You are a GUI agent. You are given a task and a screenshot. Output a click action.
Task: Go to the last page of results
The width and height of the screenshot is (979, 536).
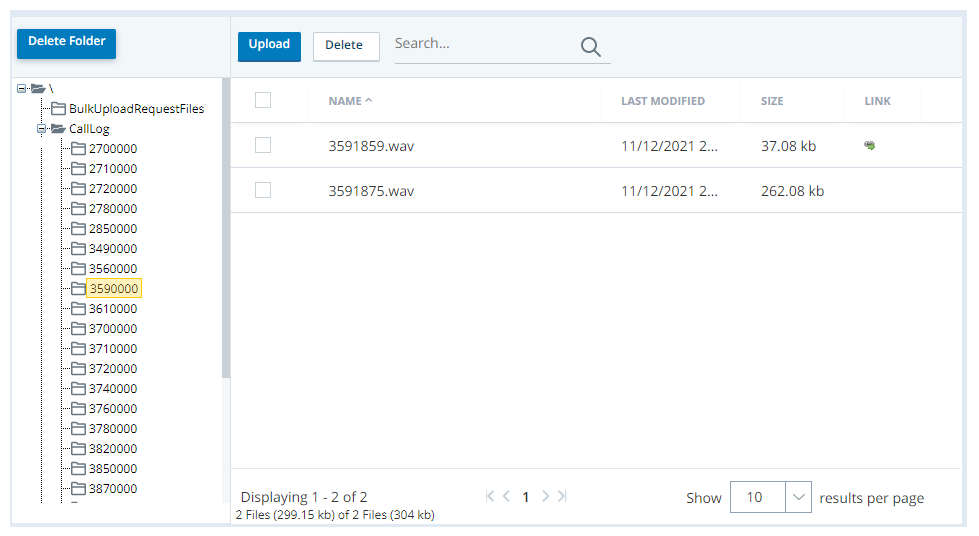coord(562,496)
